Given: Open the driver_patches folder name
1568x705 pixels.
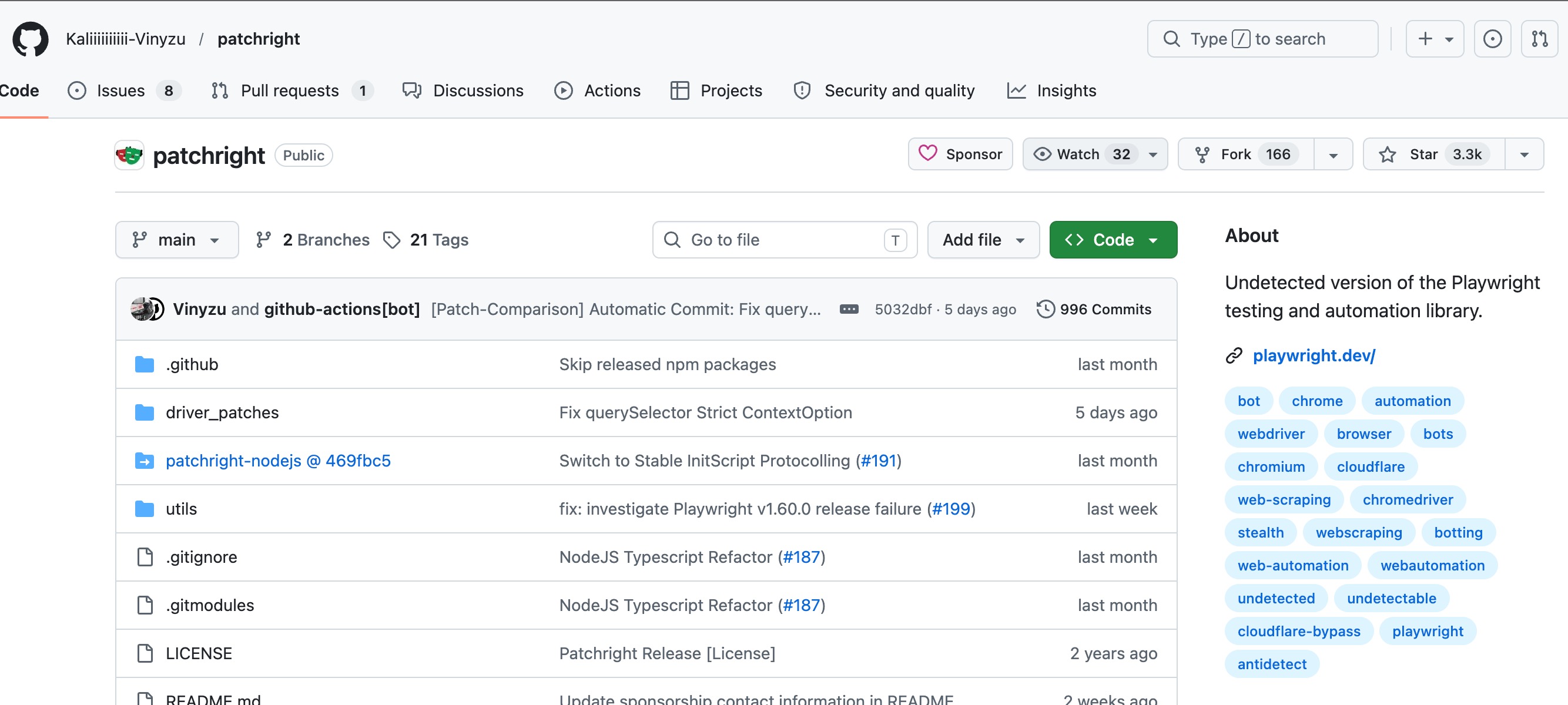Looking at the screenshot, I should click(222, 412).
